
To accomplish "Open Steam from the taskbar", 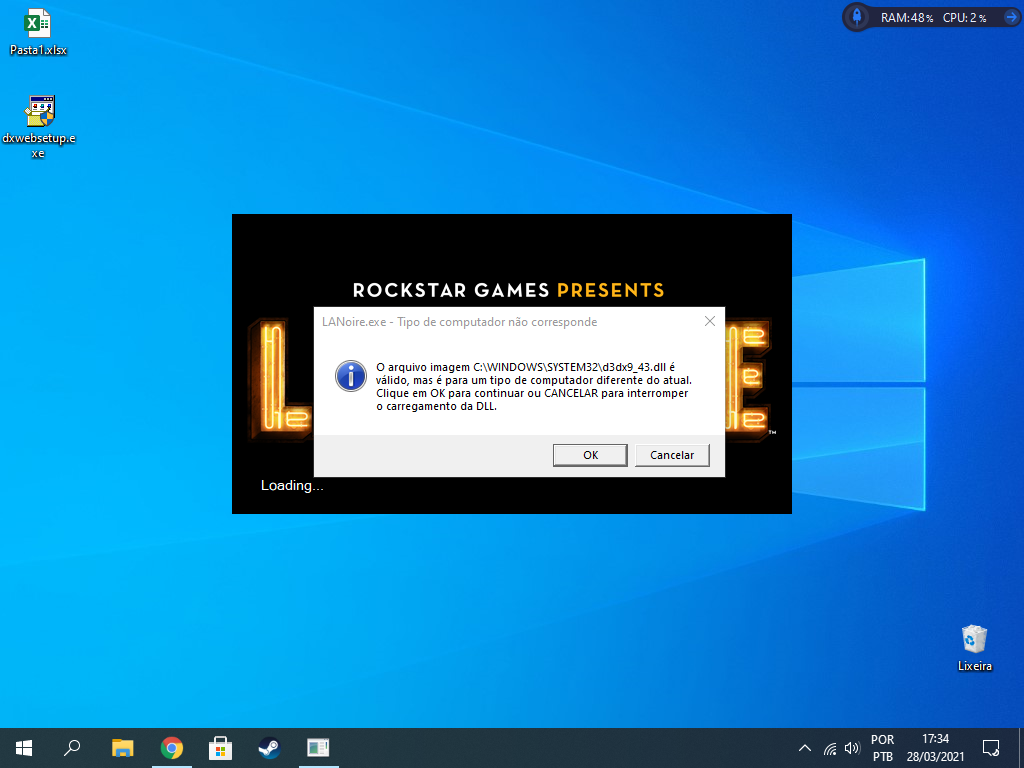I will (269, 748).
